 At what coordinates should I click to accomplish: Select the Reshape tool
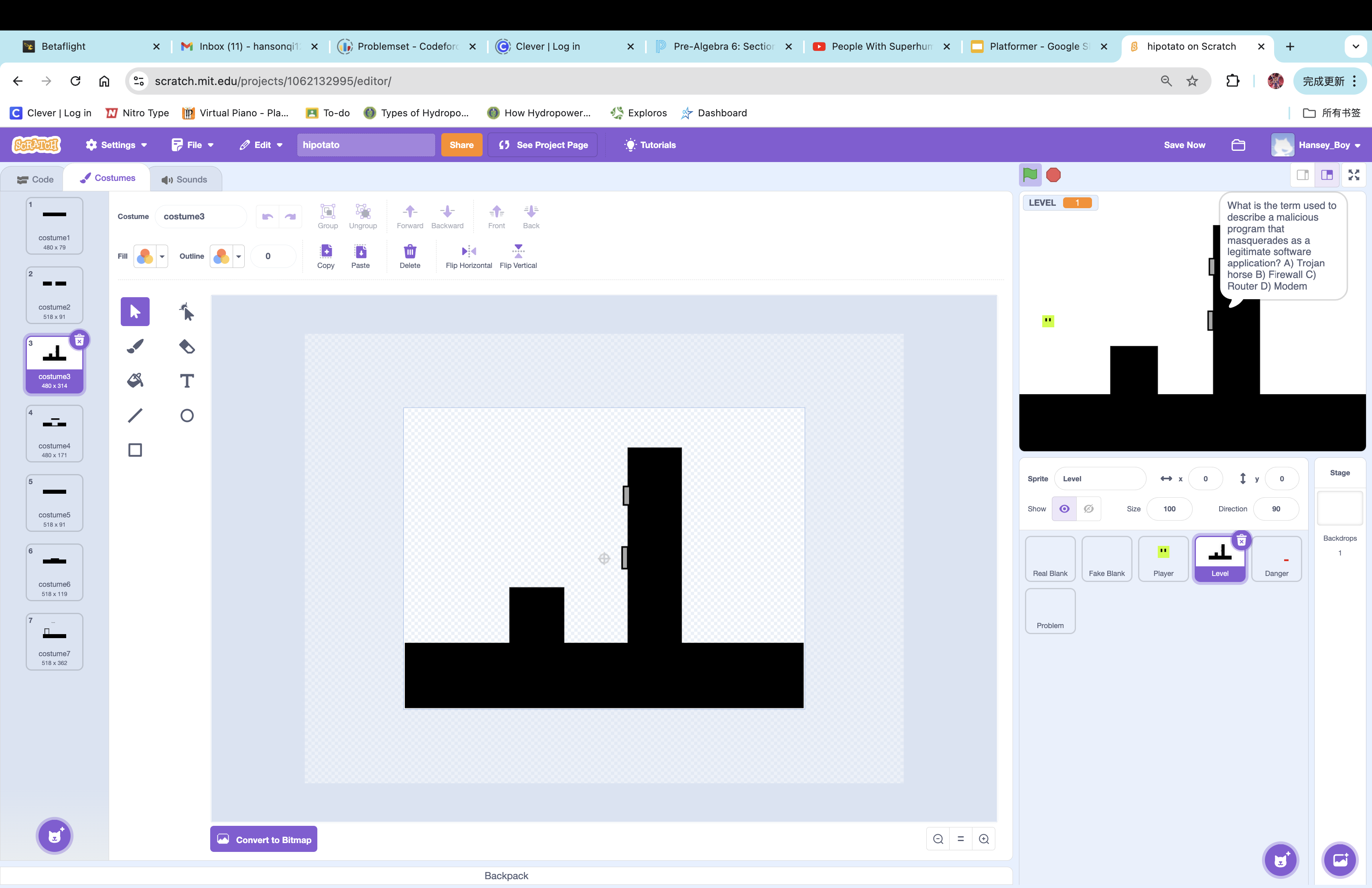187,312
